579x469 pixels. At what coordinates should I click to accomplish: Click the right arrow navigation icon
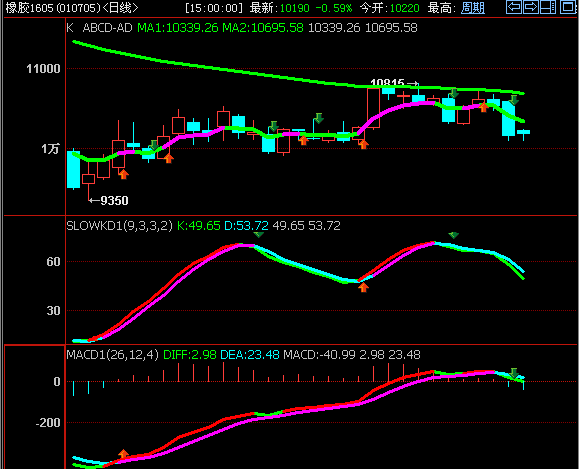click(531, 7)
